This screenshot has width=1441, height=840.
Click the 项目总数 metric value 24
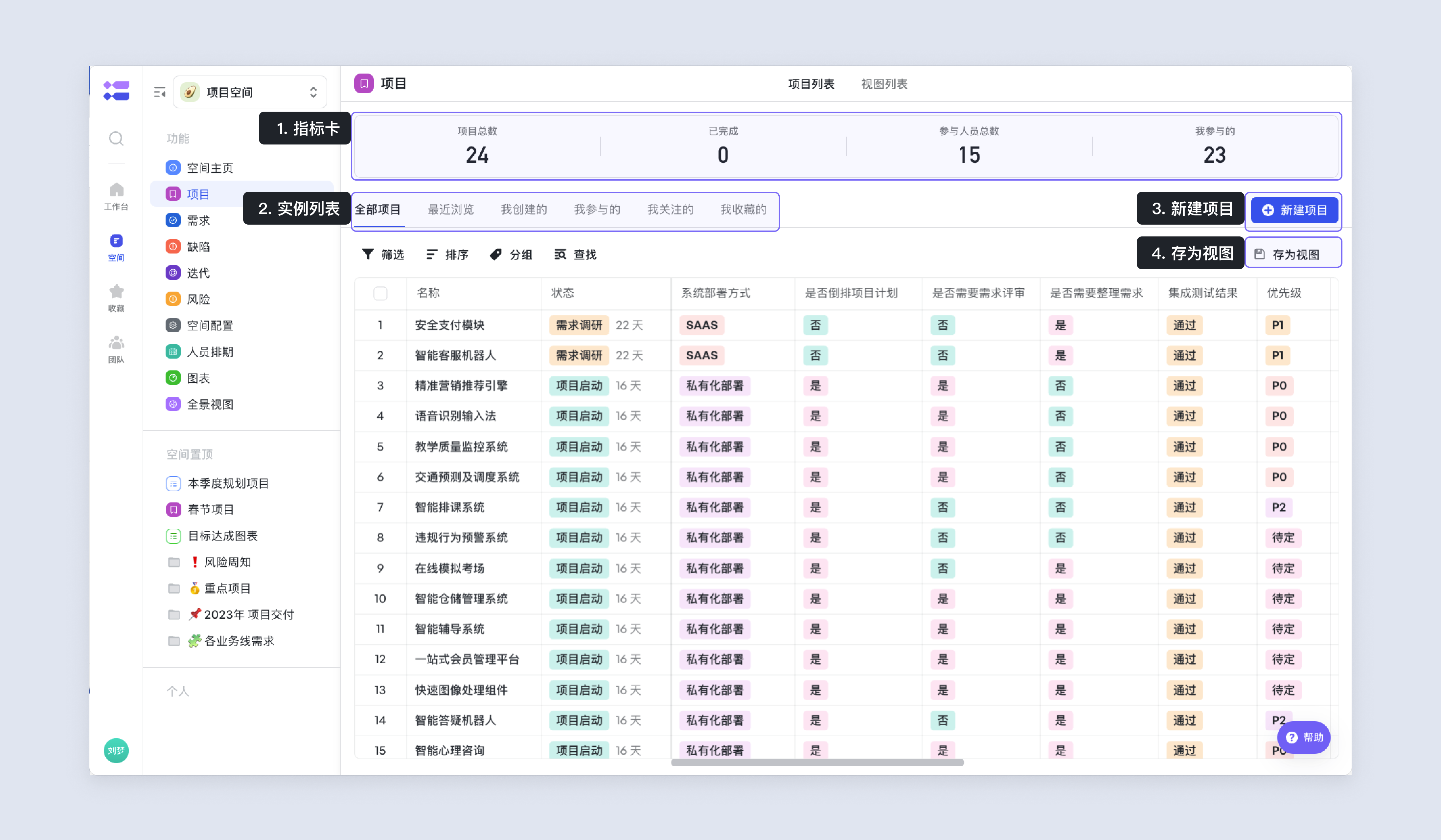coord(477,155)
